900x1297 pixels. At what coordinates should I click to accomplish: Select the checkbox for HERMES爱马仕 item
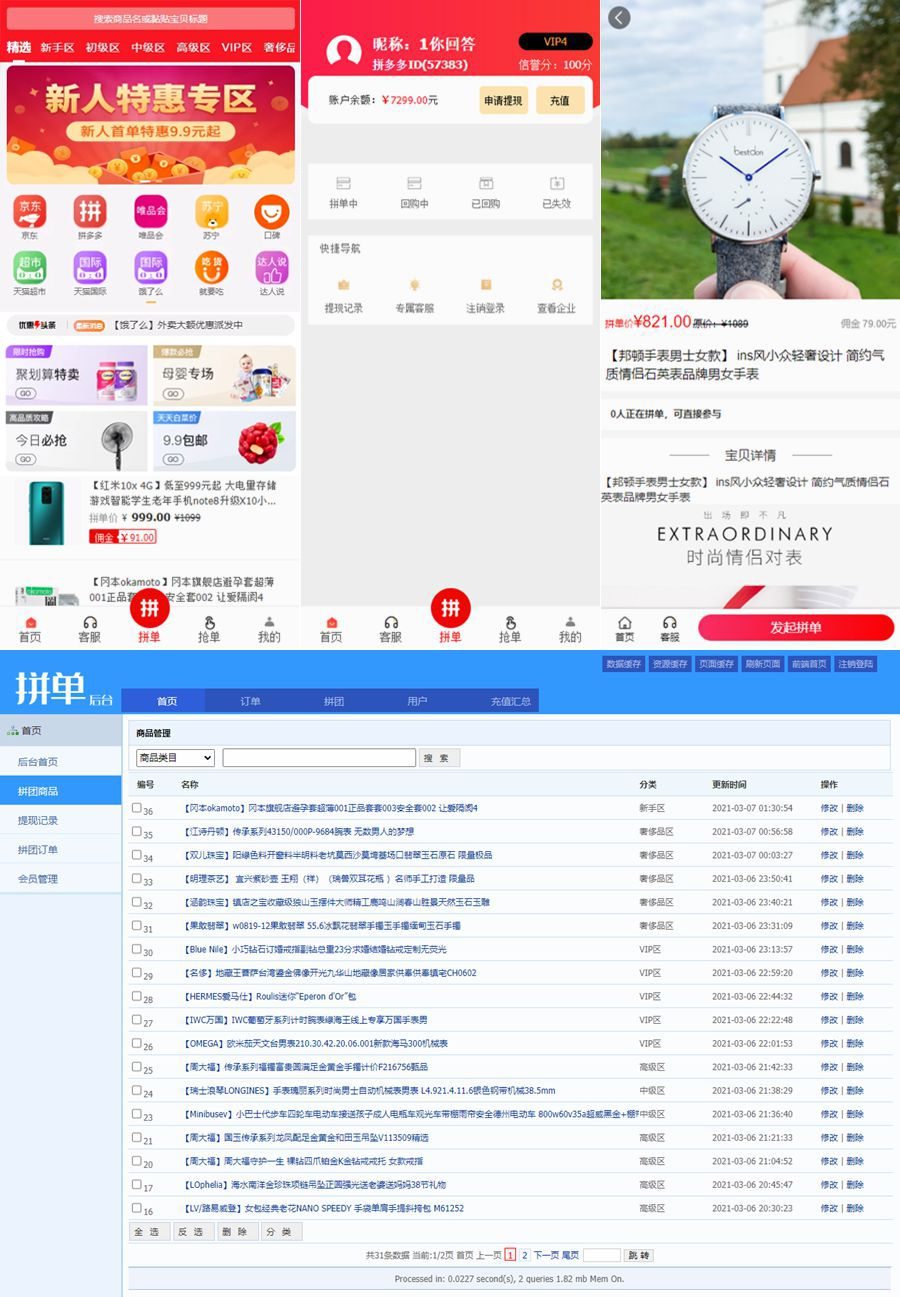tap(136, 996)
